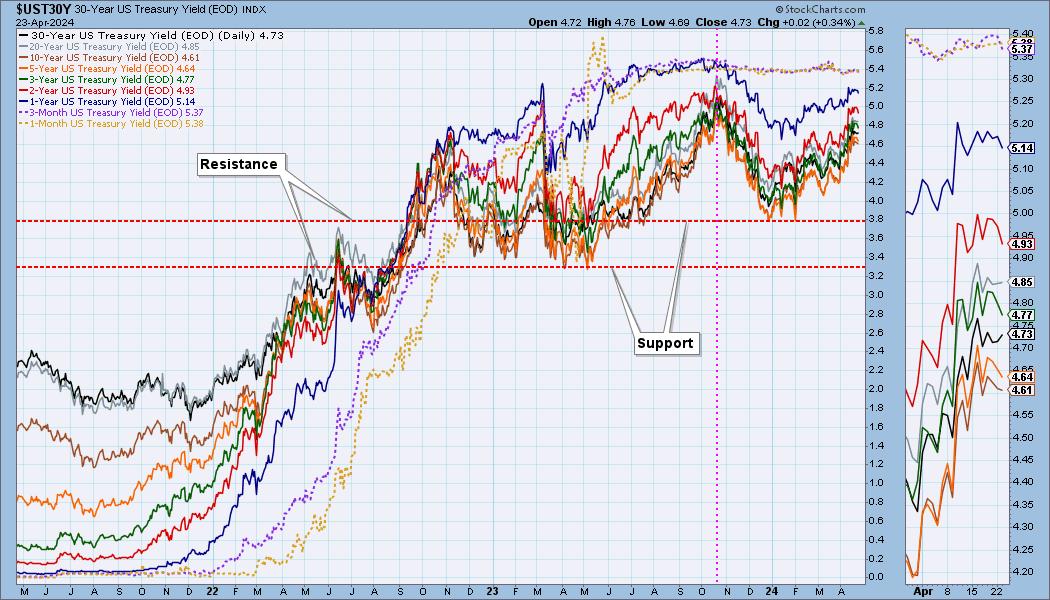Click the High 4.76 value in the header
The image size is (1050, 600).
coord(611,22)
